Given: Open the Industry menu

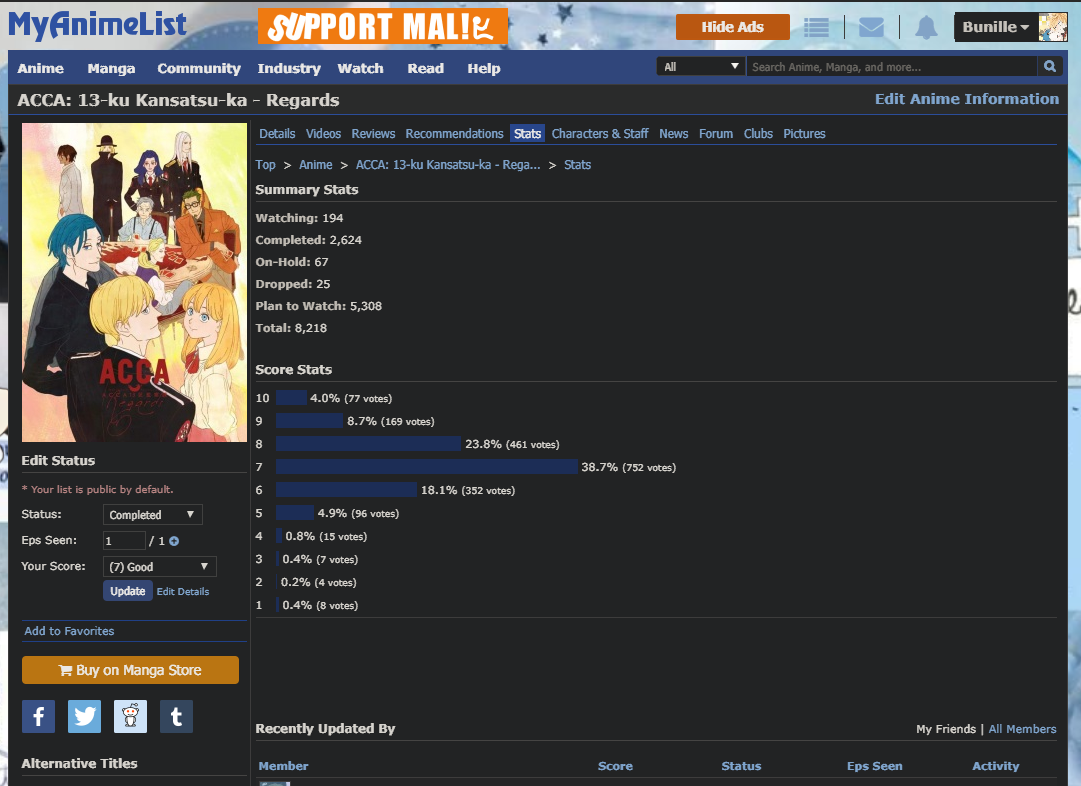Looking at the screenshot, I should [x=289, y=68].
